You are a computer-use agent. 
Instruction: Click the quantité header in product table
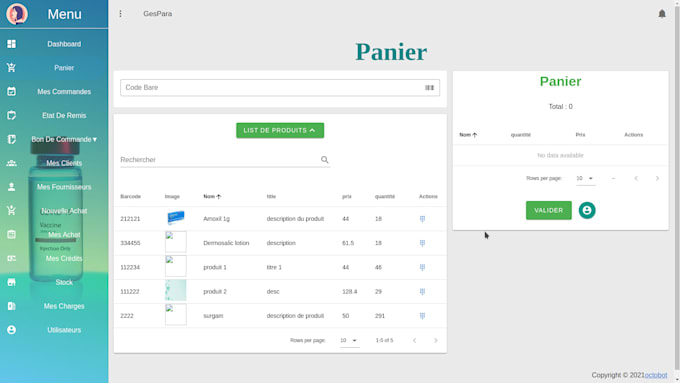[x=385, y=196]
